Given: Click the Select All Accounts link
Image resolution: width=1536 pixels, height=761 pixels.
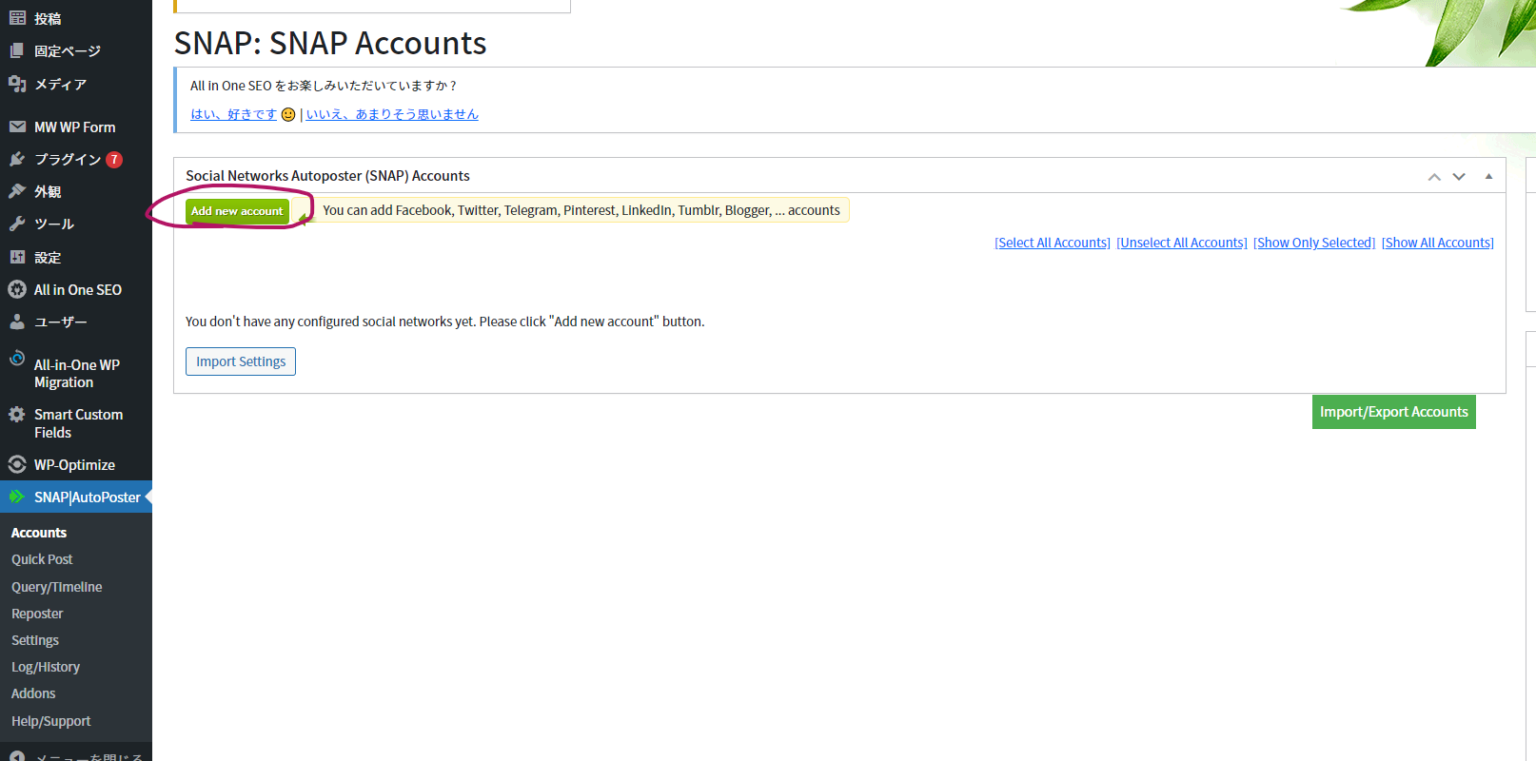Looking at the screenshot, I should (x=1052, y=242).
